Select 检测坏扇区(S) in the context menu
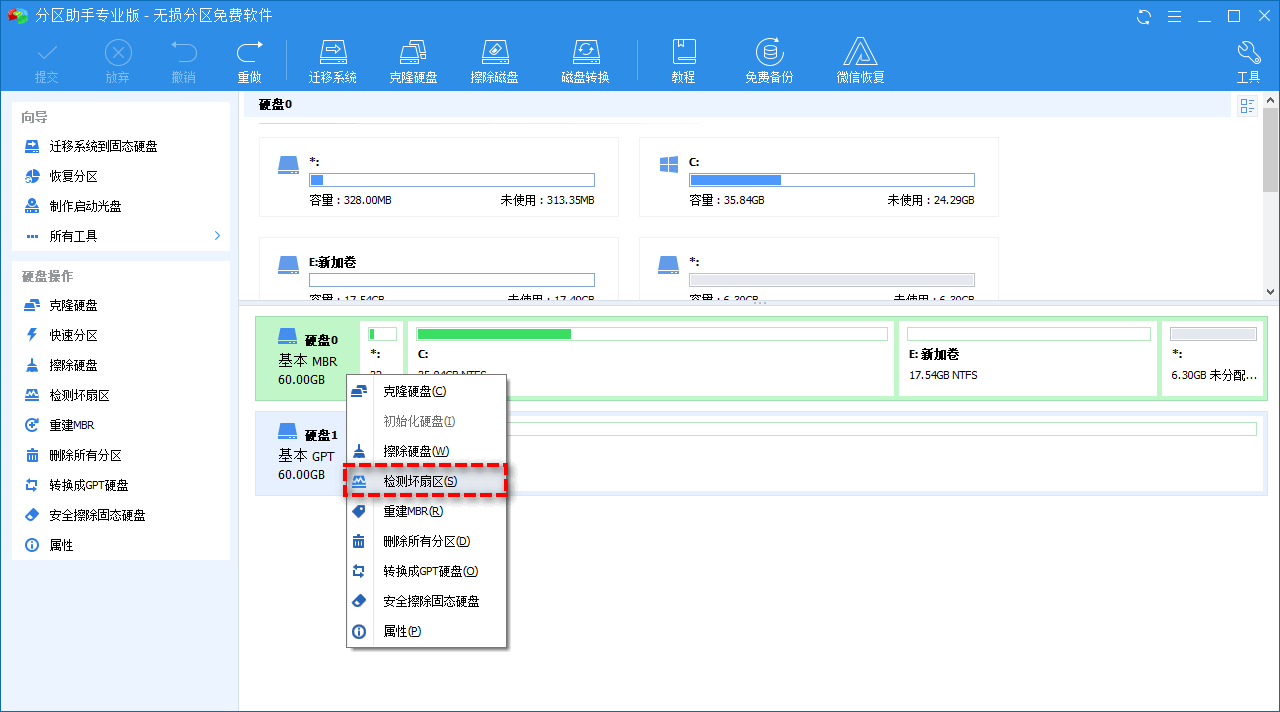 [426, 481]
